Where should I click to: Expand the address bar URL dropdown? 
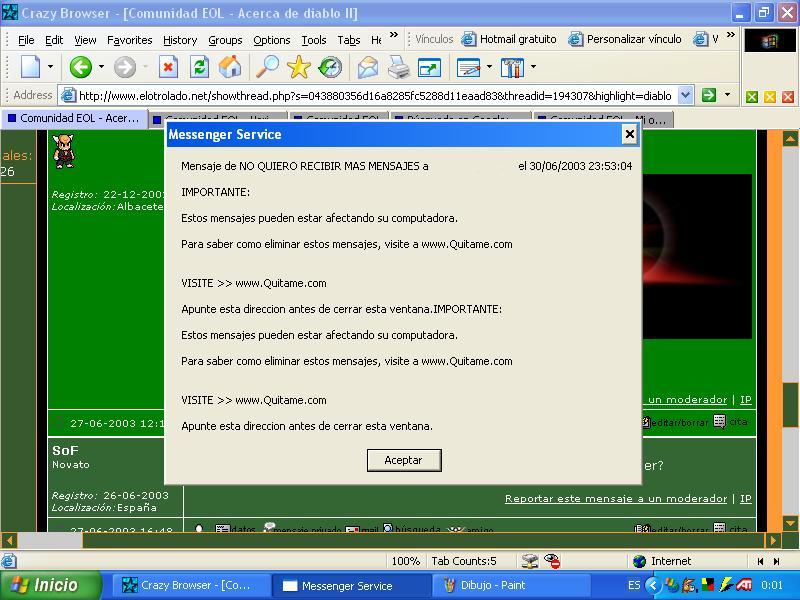(685, 95)
